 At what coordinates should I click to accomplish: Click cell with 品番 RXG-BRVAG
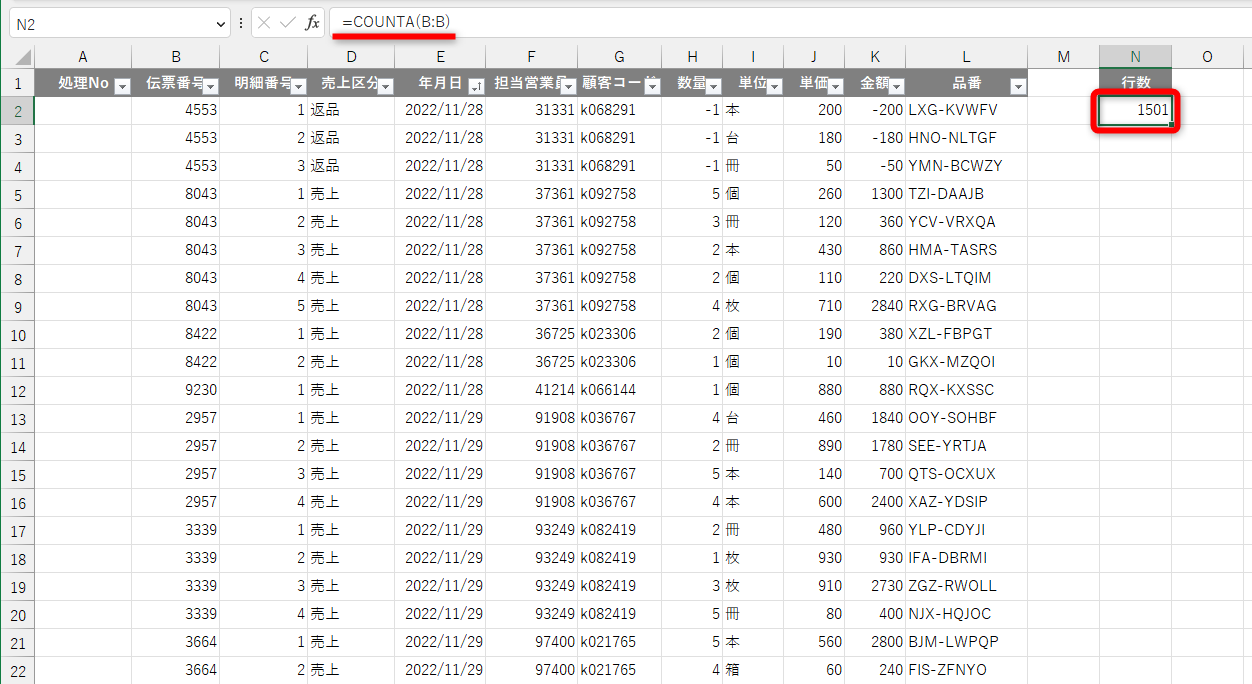pyautogui.click(x=967, y=306)
